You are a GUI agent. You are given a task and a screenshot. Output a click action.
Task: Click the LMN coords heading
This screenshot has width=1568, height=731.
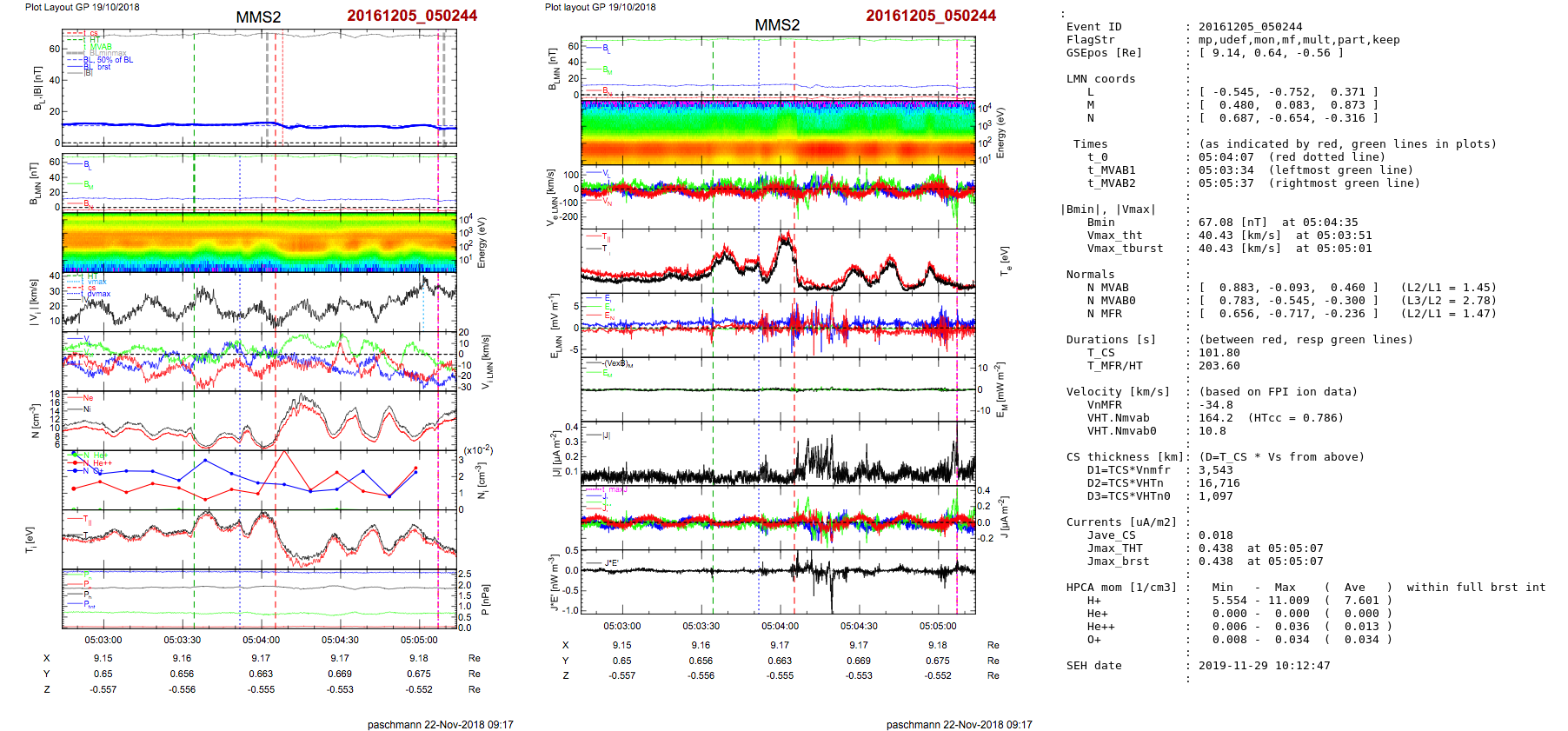click(x=1100, y=79)
